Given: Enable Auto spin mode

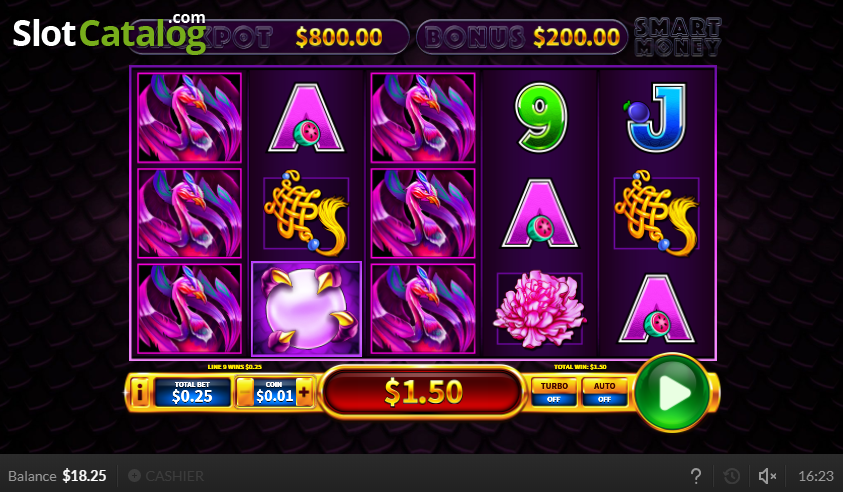Looking at the screenshot, I should [x=604, y=392].
